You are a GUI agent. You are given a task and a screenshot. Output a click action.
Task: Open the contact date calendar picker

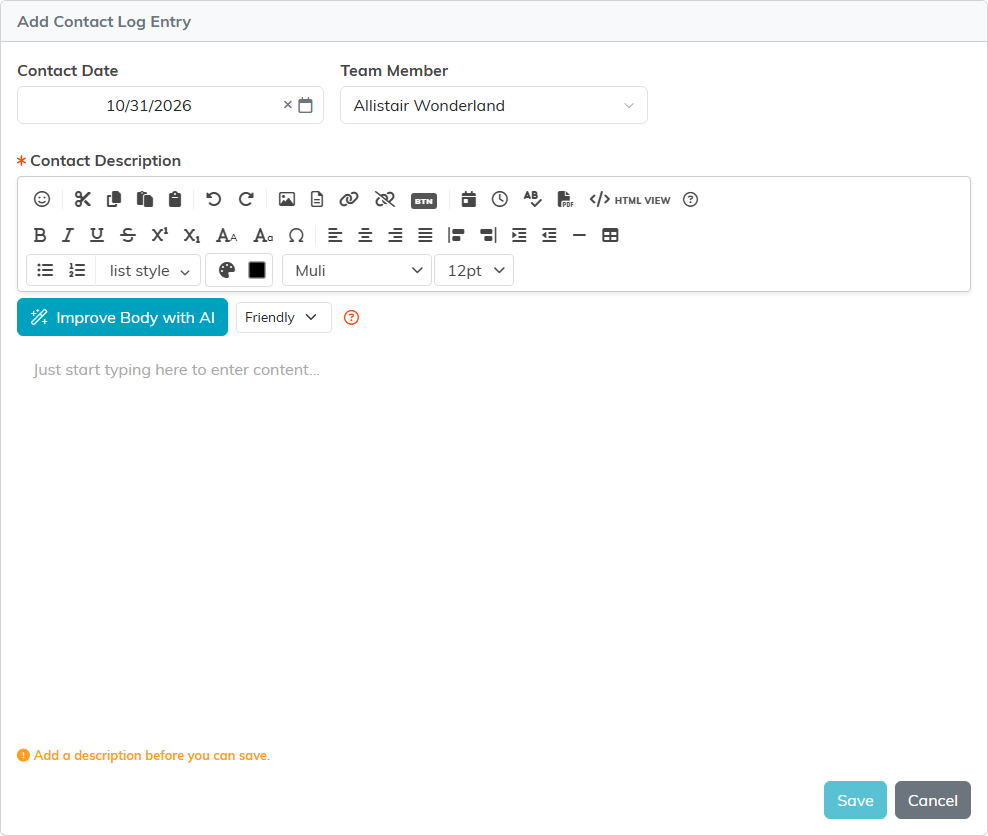coord(306,105)
